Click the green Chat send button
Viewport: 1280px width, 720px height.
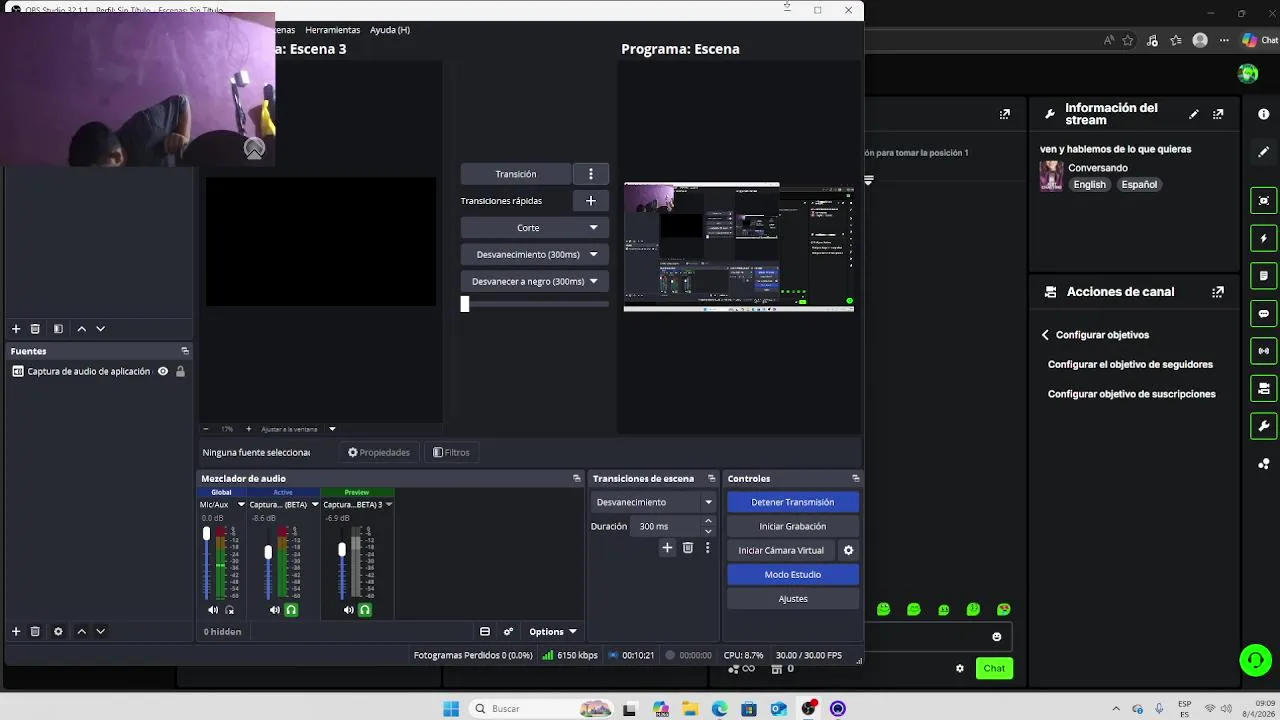pos(994,668)
